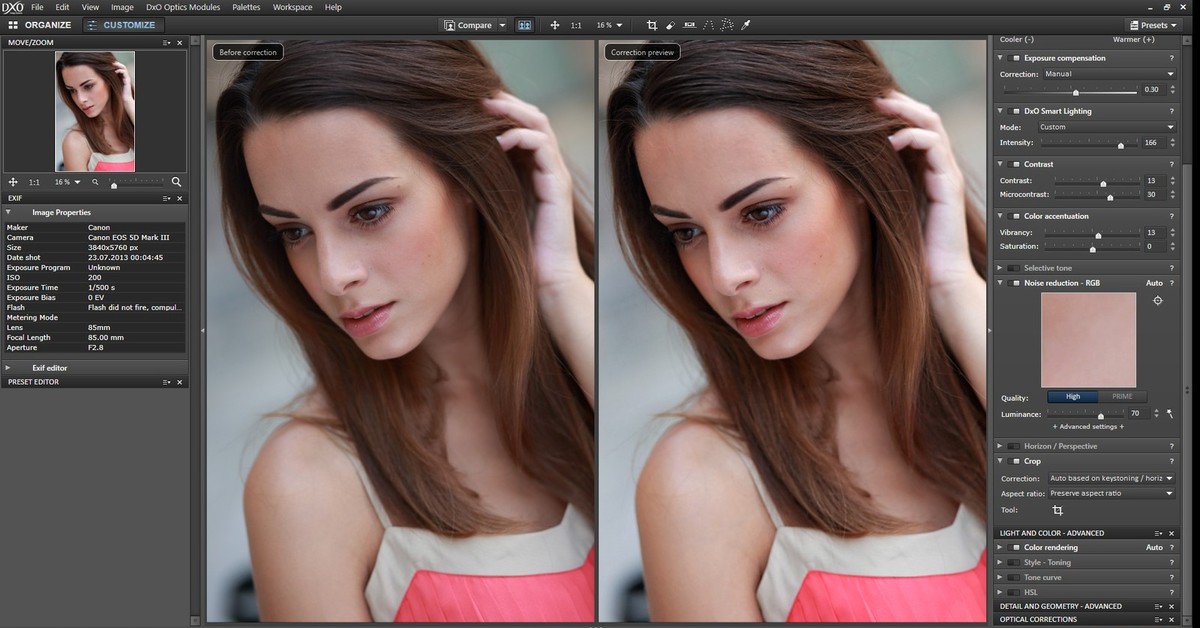The image size is (1200, 628).
Task: Click Auto for Noise reduction
Action: coord(1154,283)
